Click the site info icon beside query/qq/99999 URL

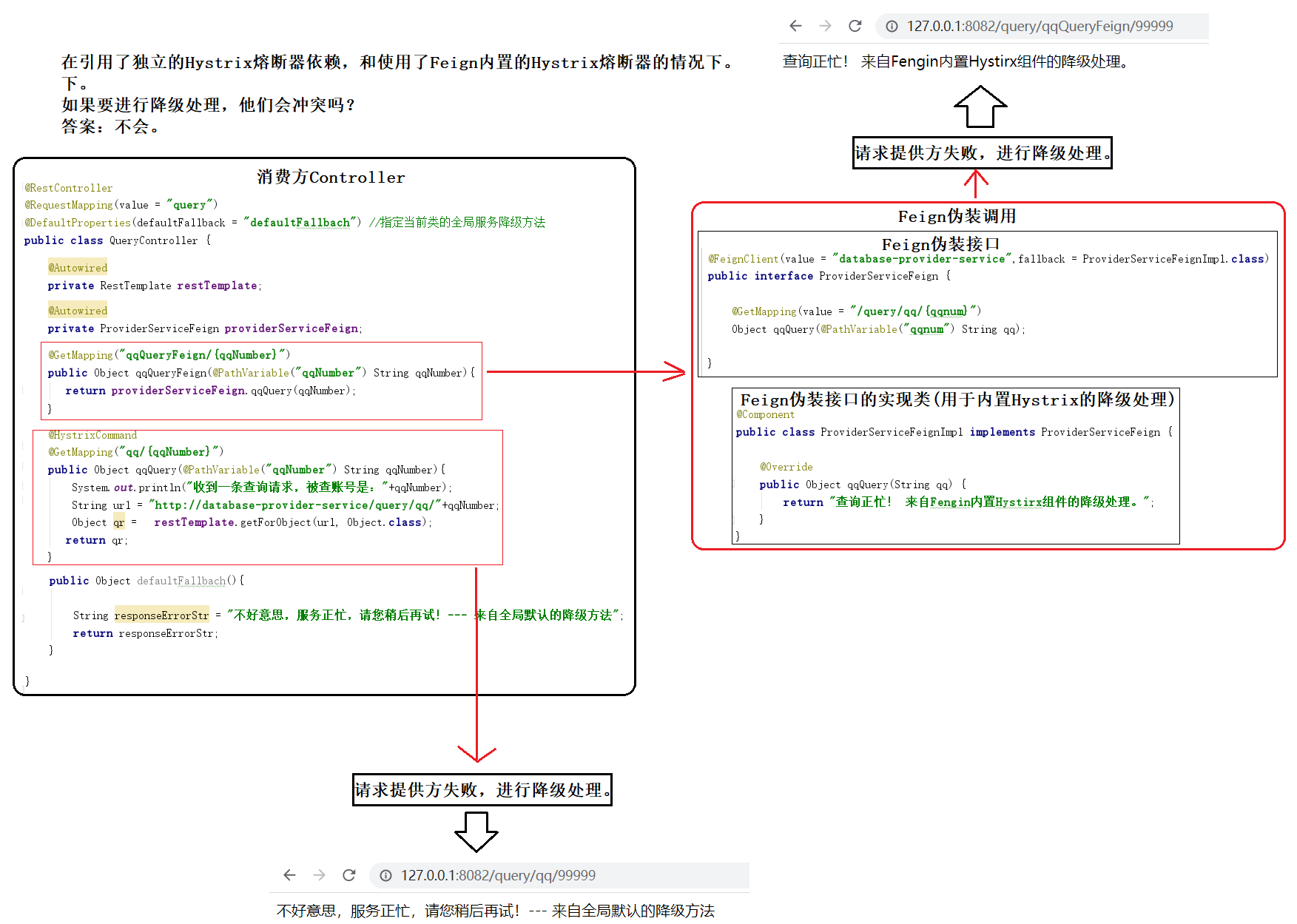tap(385, 875)
